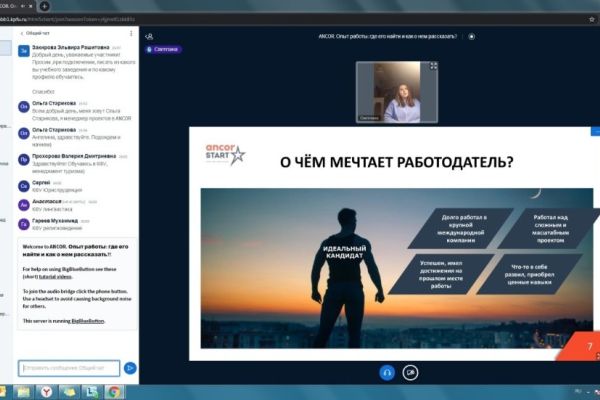The image size is (600, 400).
Task: Select Светлана's webcam video thumbnail
Action: click(x=397, y=92)
